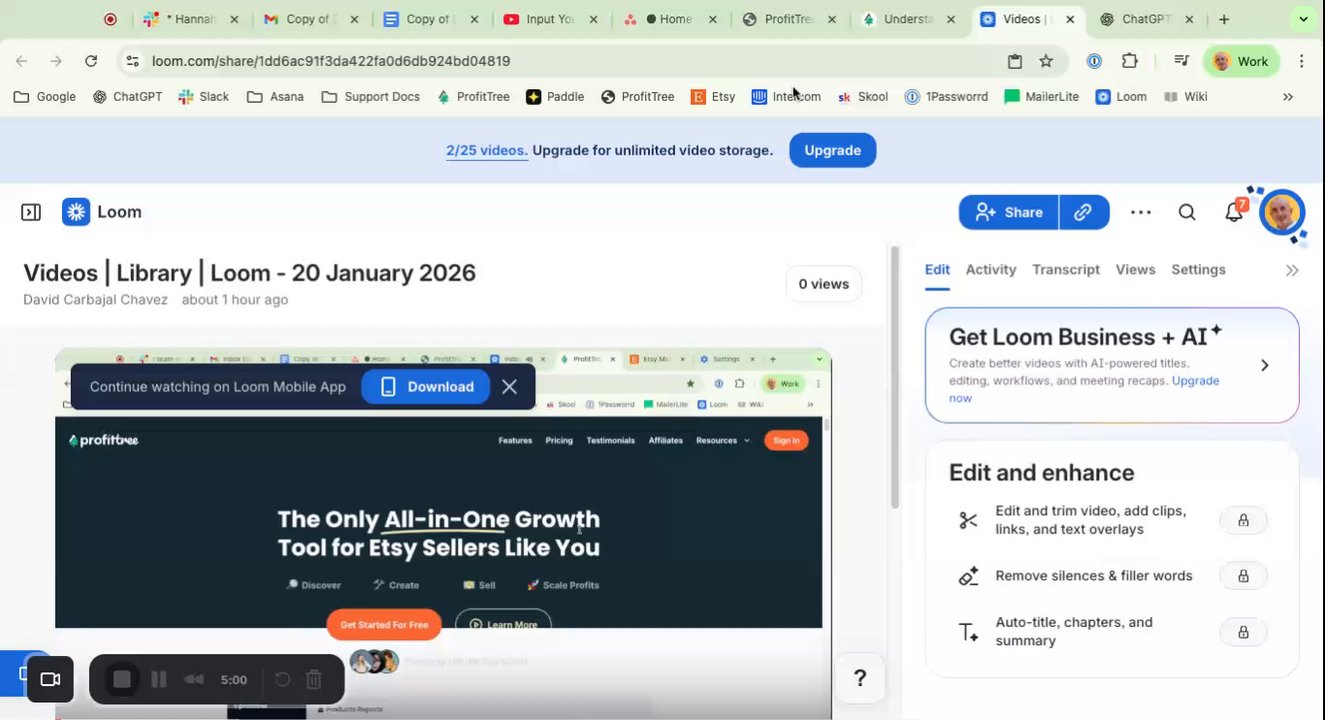Viewport: 1325px width, 720px height.
Task: Bookmark this page with the star icon
Action: tap(1046, 61)
